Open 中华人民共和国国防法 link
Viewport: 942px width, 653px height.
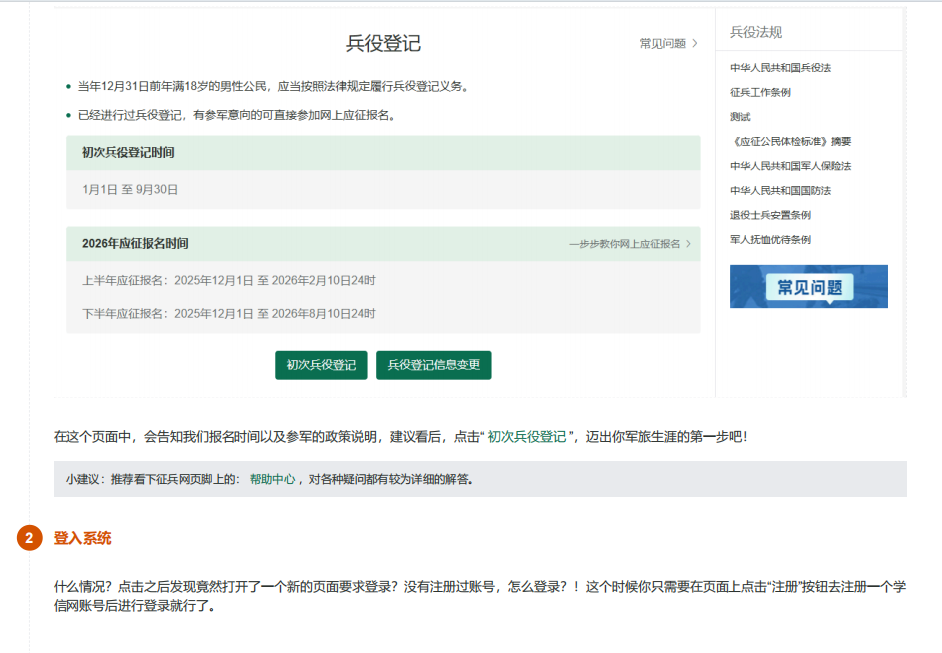point(780,190)
